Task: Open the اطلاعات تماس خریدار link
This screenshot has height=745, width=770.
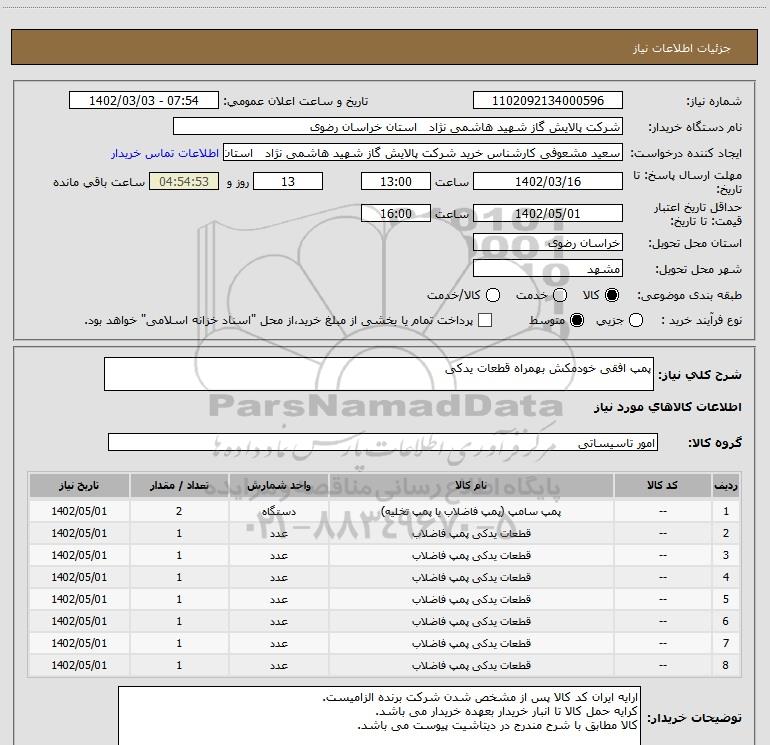Action: click(165, 153)
